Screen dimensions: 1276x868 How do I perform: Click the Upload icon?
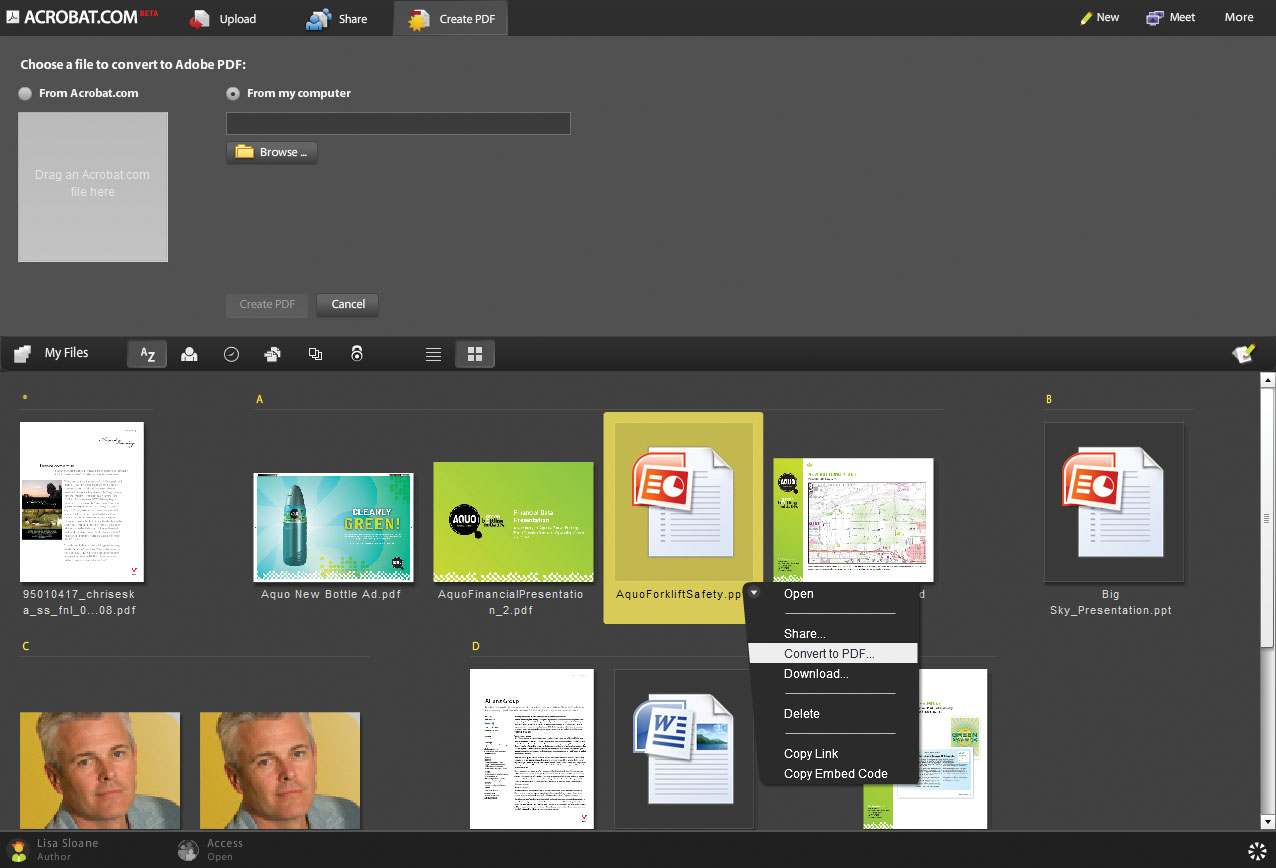pyautogui.click(x=200, y=18)
